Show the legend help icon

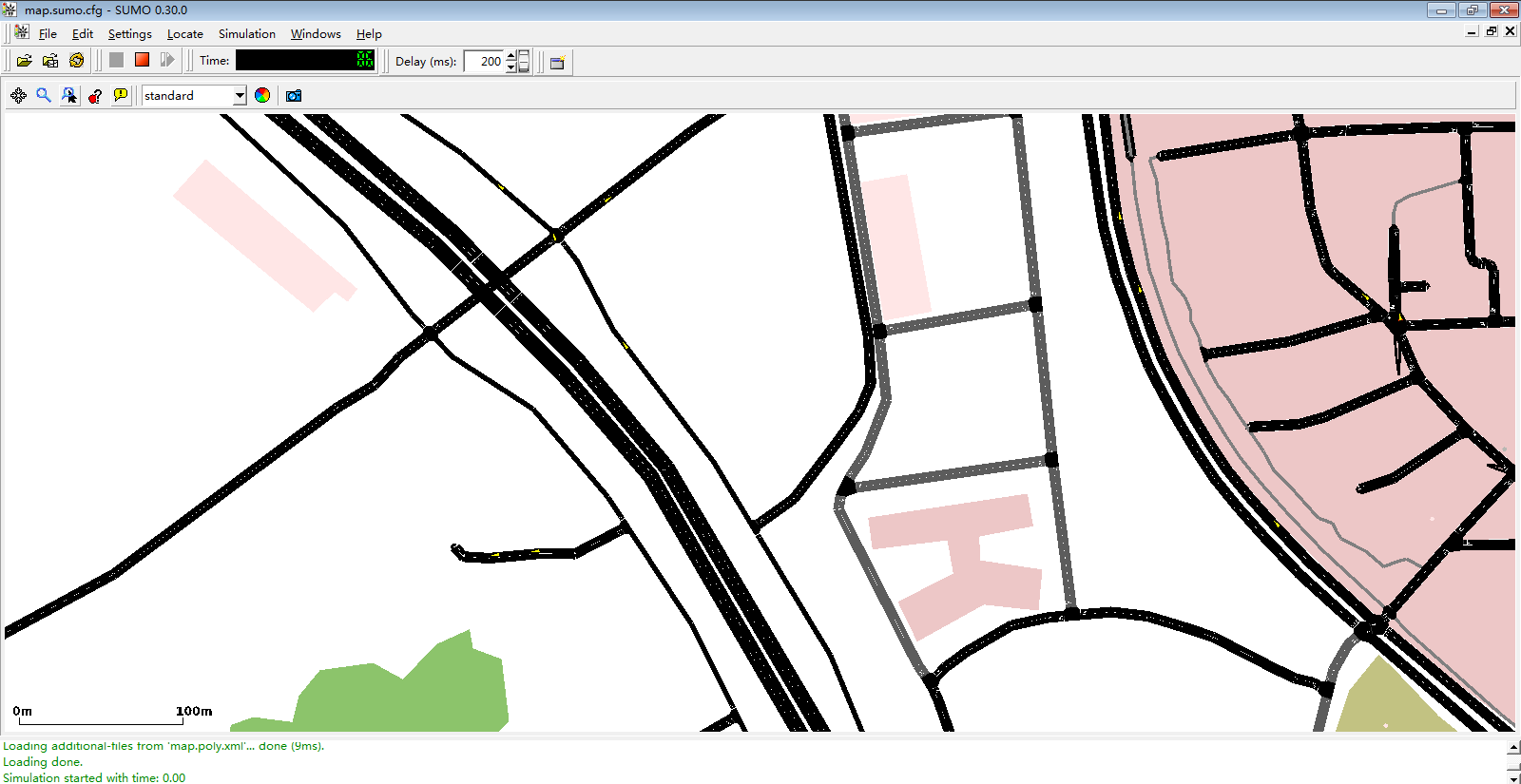pos(95,95)
